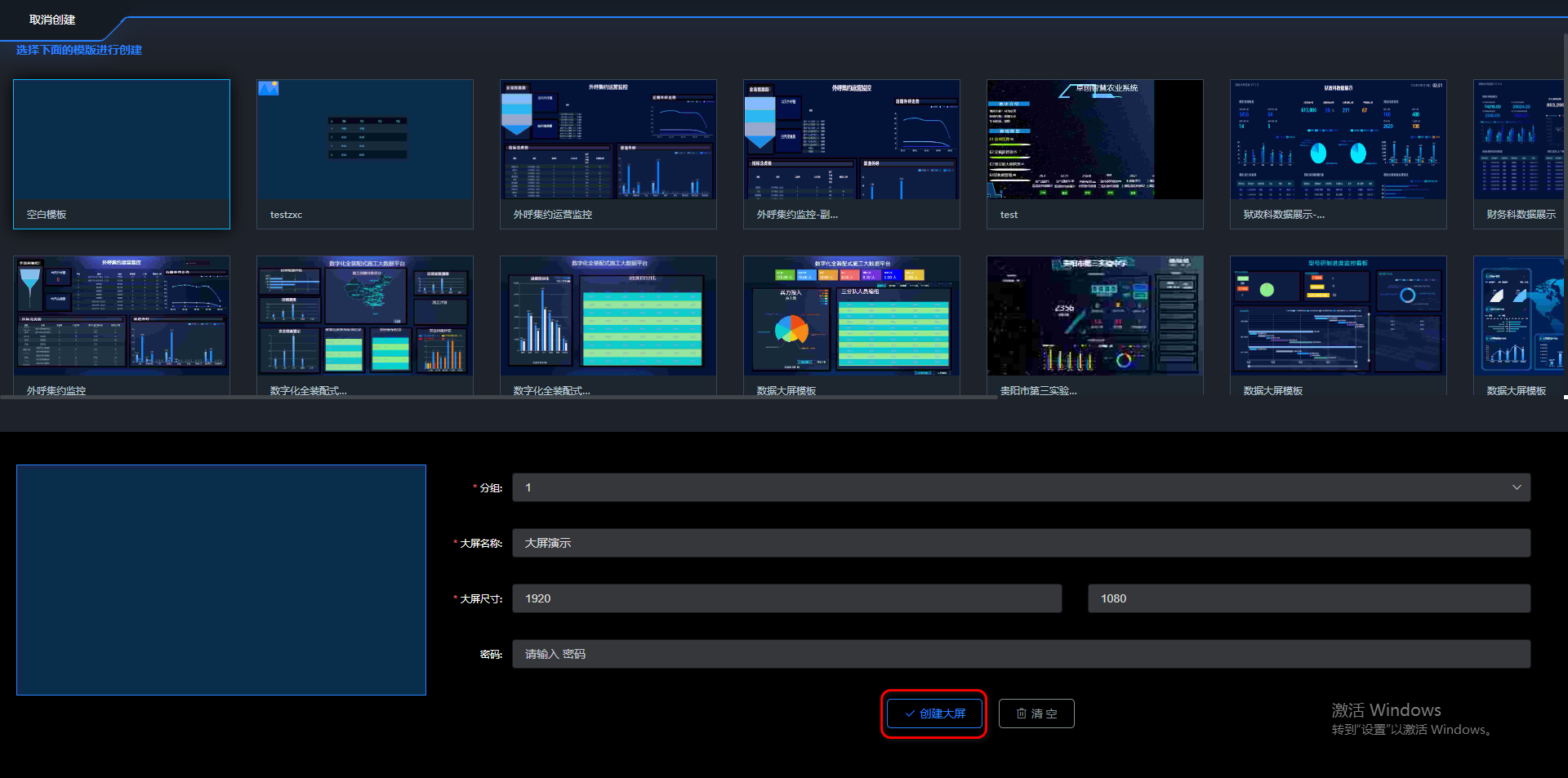Click the 大屏名称 input field
The width and height of the screenshot is (1568, 778).
tap(1021, 543)
